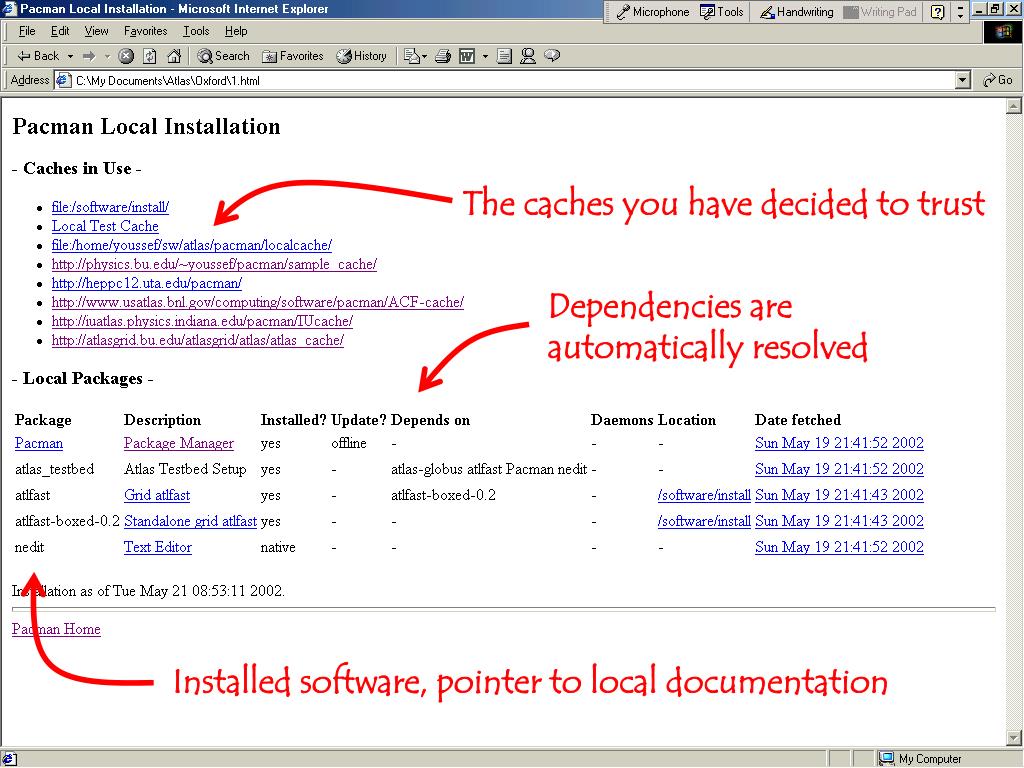Follow the Local Test Cache link
Image resolution: width=1024 pixels, height=768 pixels.
pyautogui.click(x=105, y=226)
